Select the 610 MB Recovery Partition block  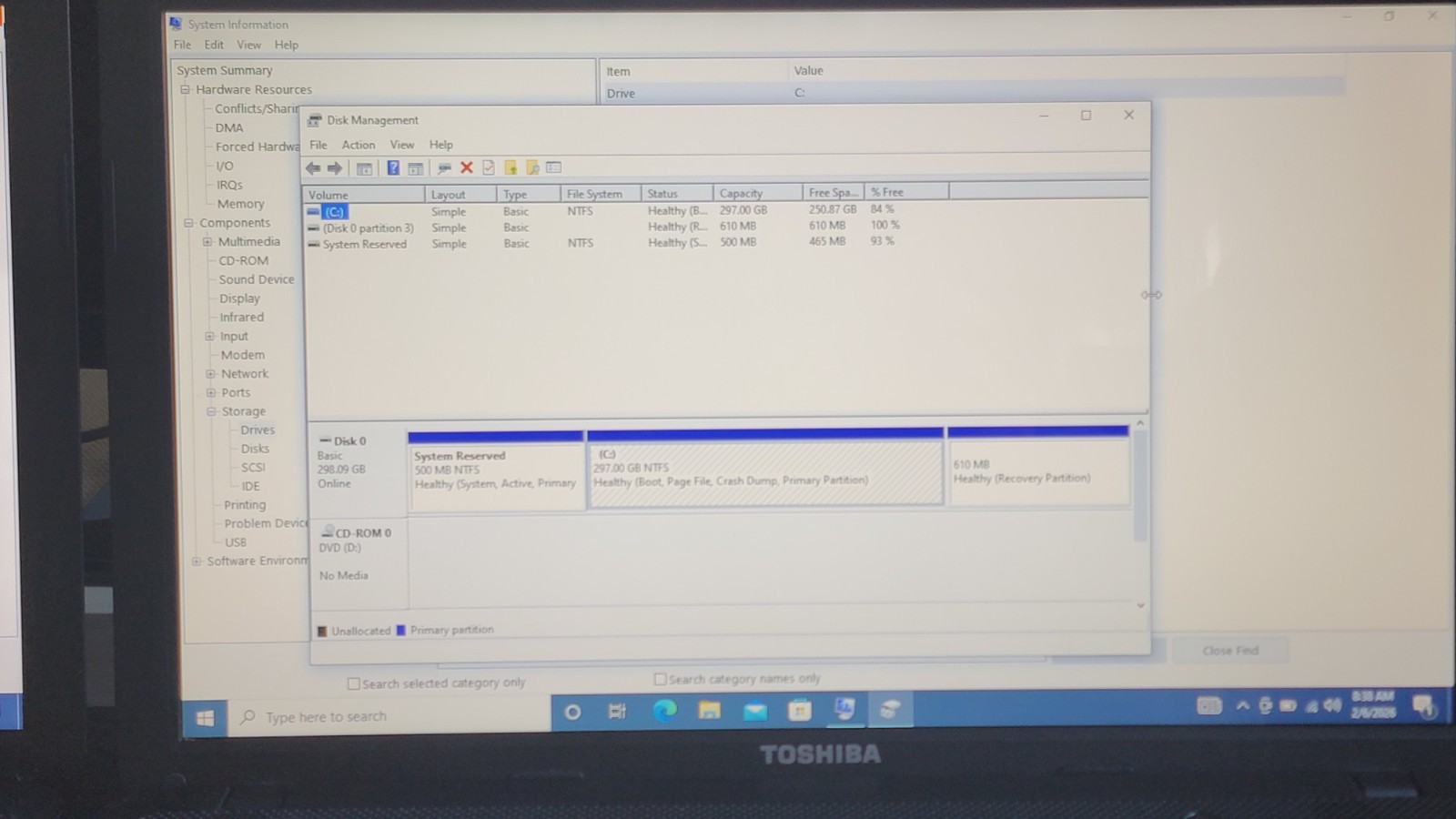(1038, 465)
